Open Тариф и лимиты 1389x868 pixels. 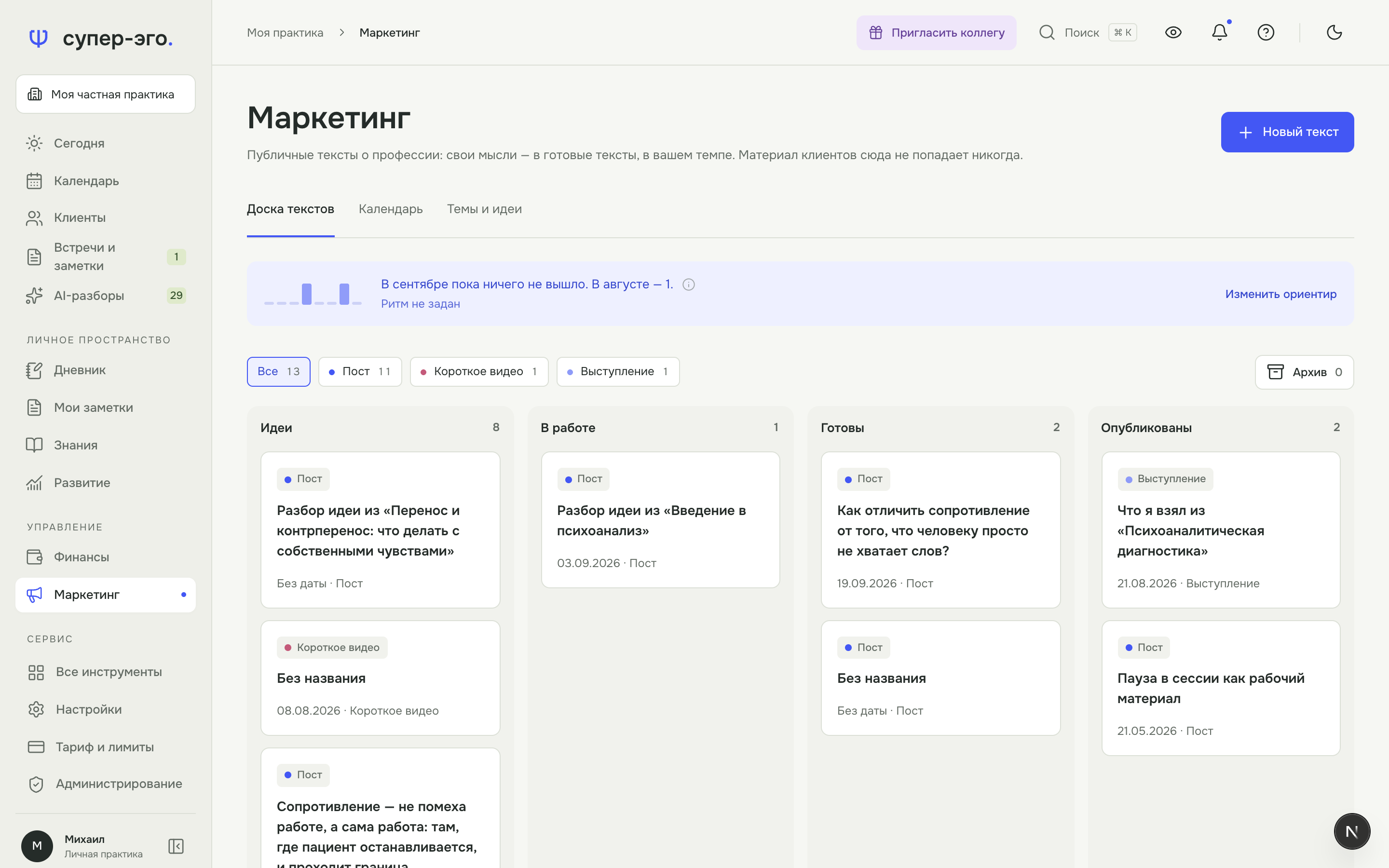coord(106,747)
